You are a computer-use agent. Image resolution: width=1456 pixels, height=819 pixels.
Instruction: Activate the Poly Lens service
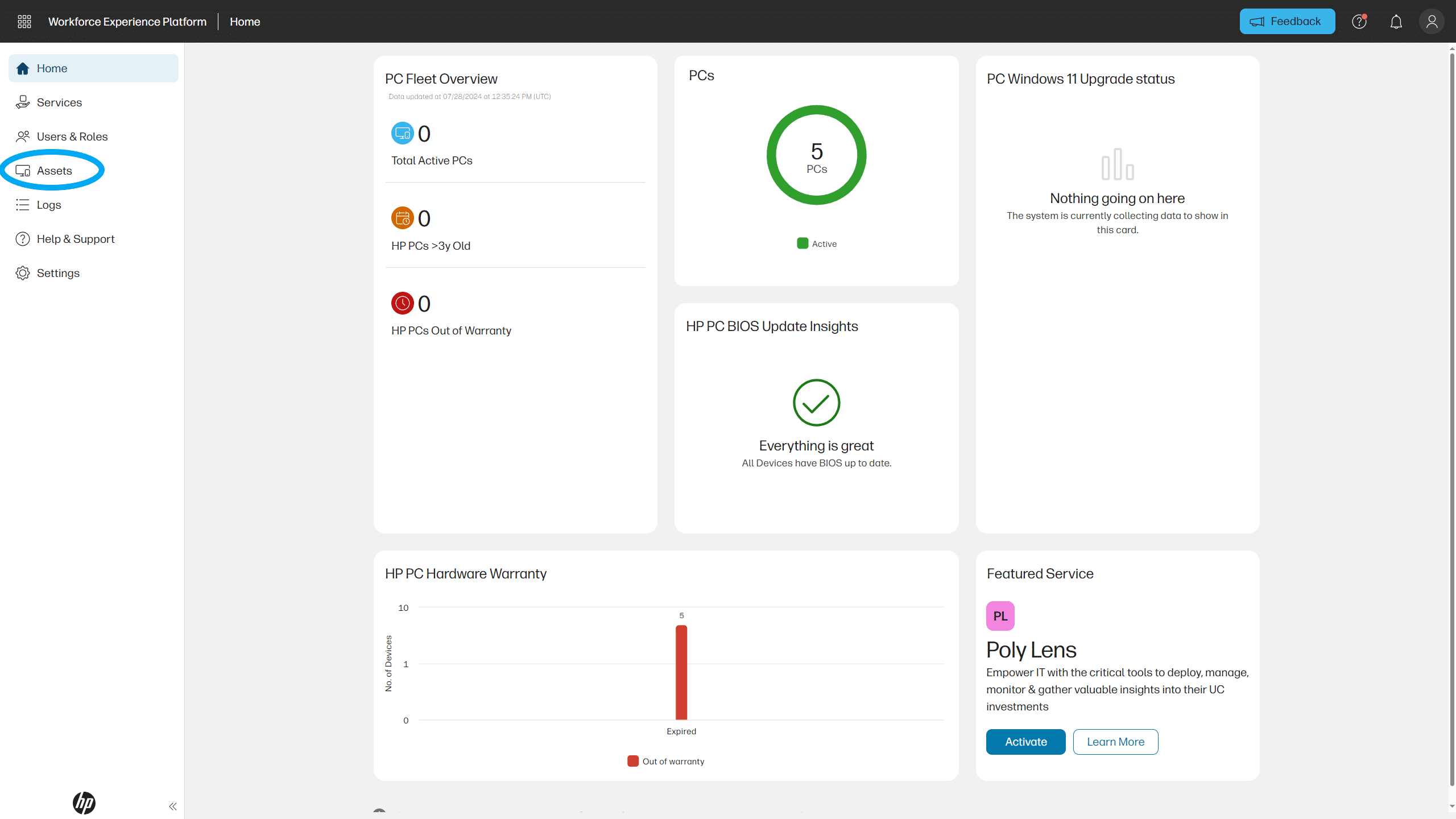[1025, 742]
